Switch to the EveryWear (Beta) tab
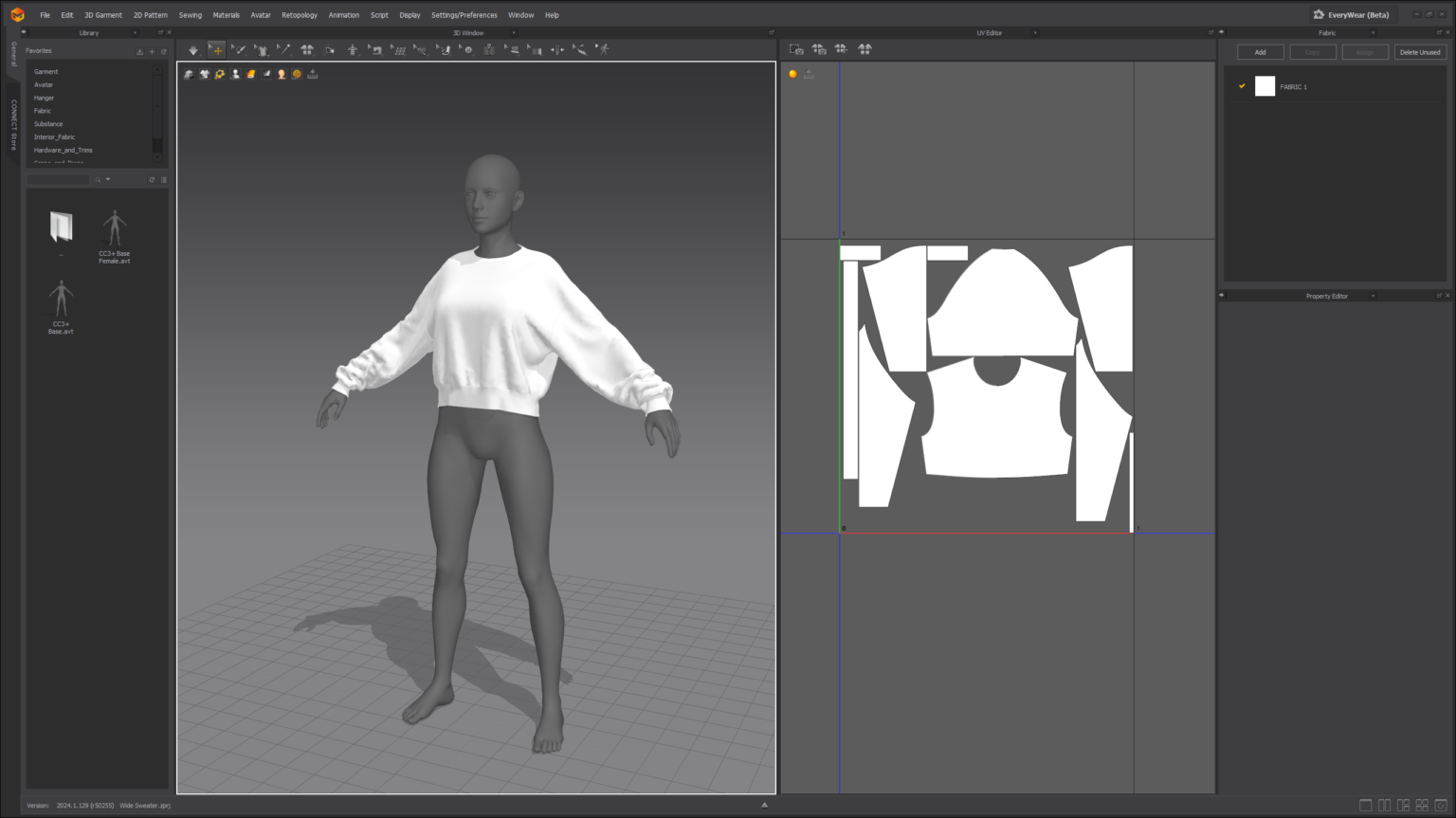 point(1353,14)
